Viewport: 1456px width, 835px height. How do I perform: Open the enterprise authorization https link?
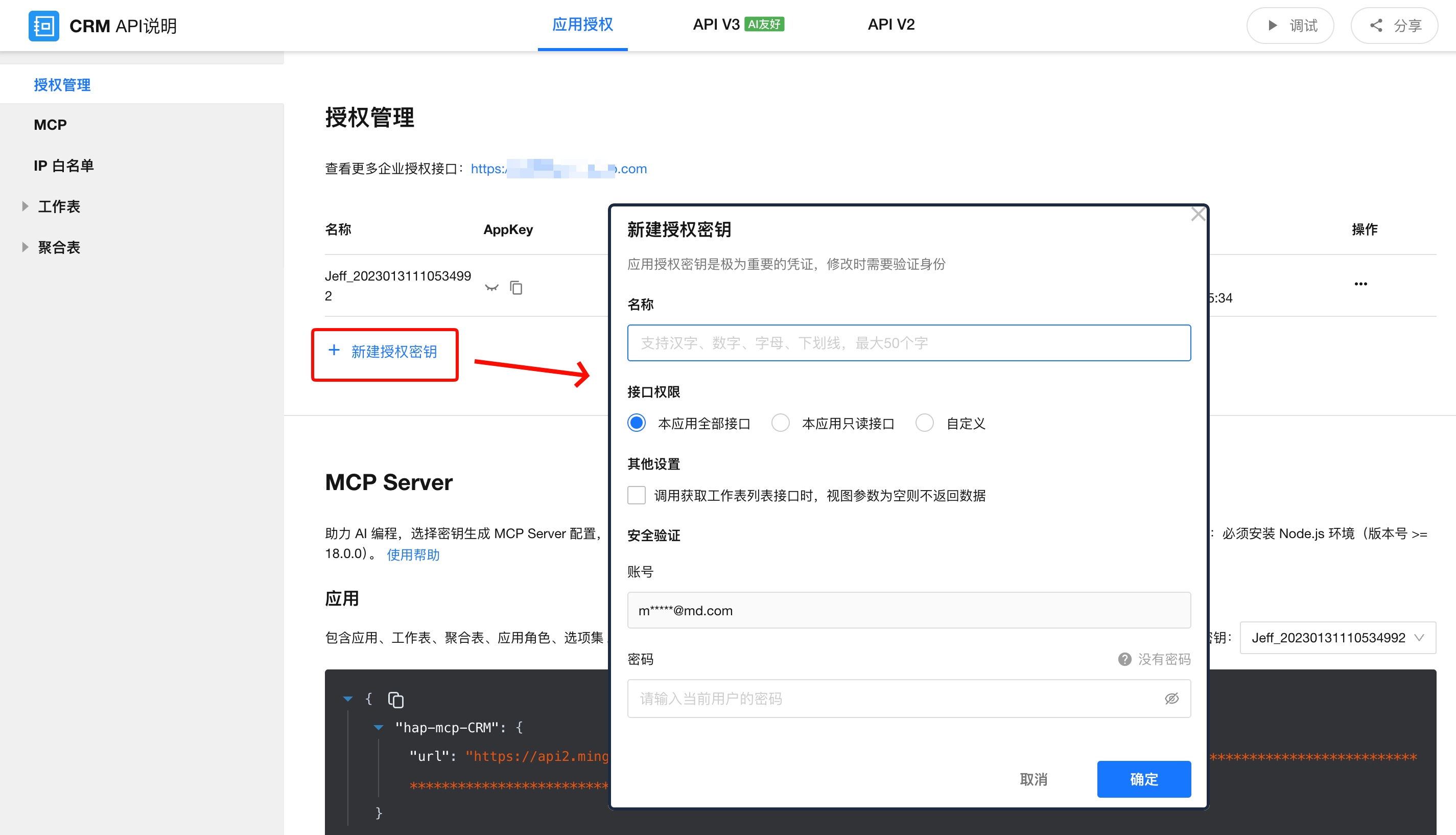pos(558,169)
